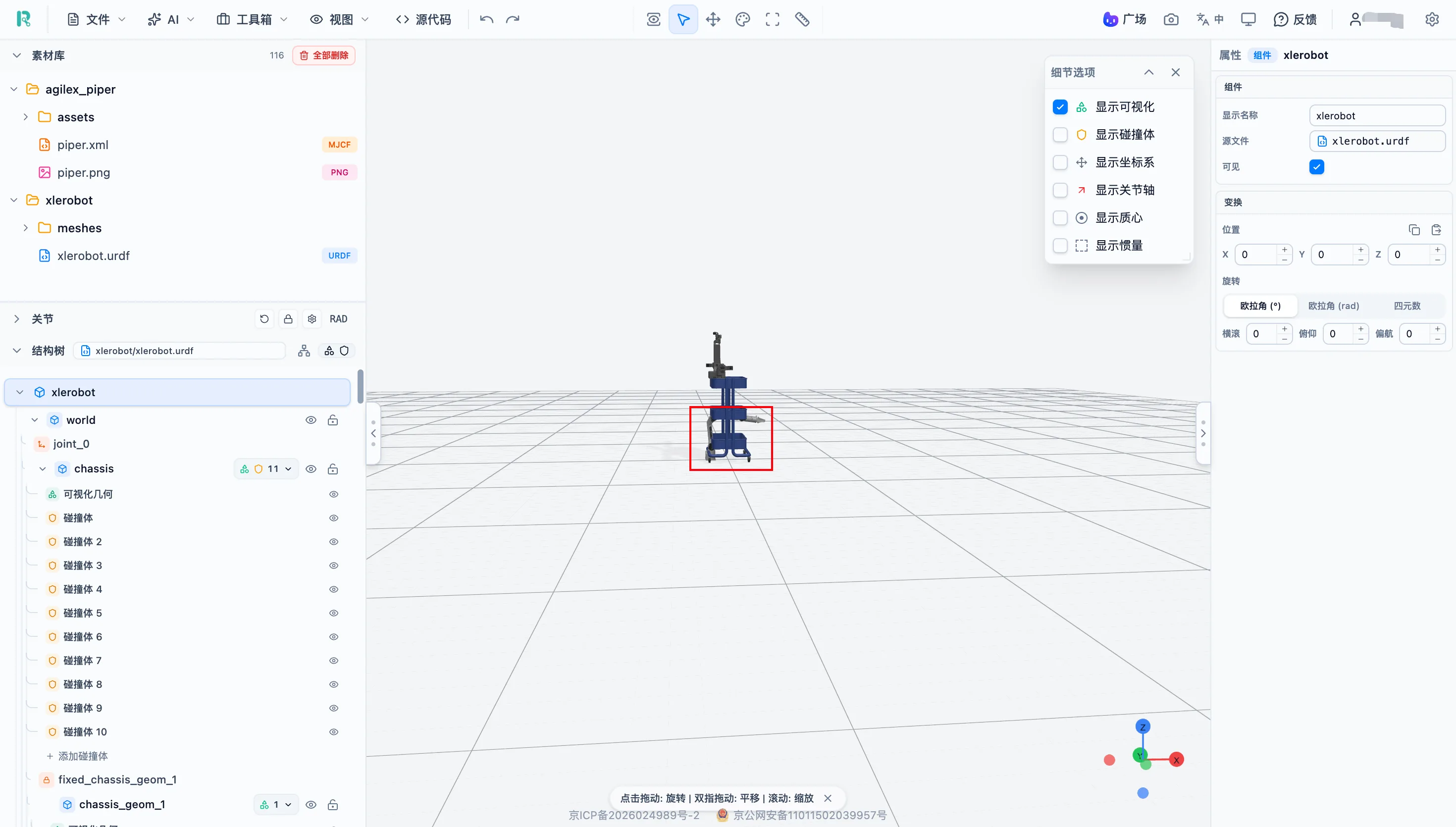Open the chassis geometry count dropdown

[266, 469]
